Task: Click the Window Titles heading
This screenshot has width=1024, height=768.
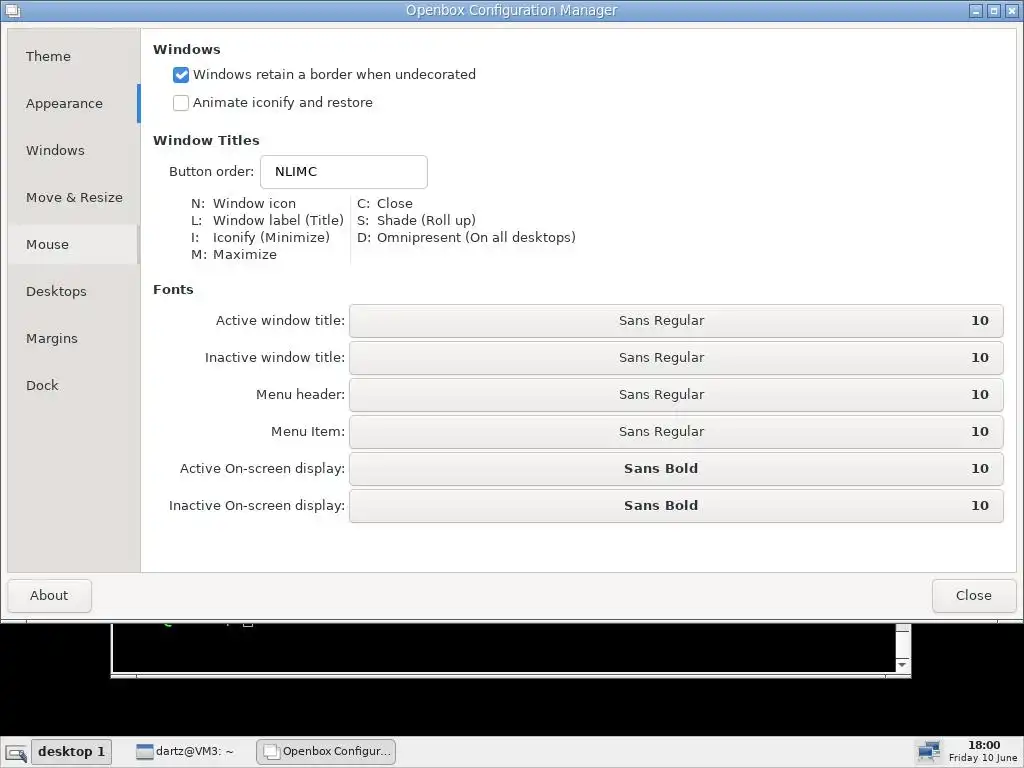Action: click(x=206, y=140)
